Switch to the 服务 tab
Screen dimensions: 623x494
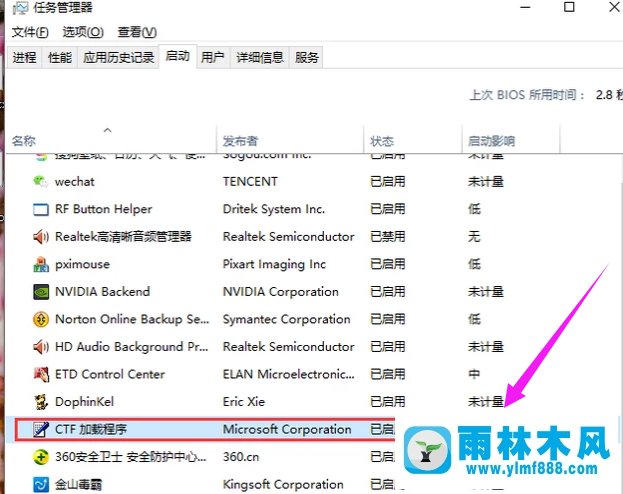[306, 58]
